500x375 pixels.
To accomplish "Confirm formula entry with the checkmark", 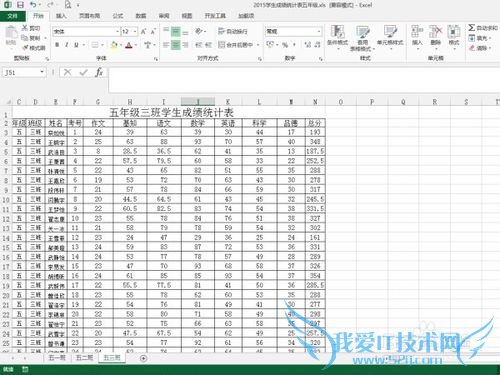I will [84, 72].
